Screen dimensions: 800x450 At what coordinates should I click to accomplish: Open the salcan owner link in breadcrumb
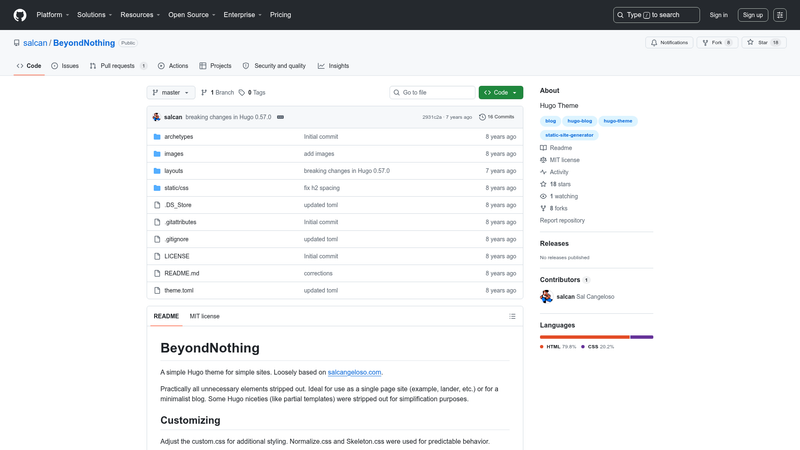click(x=35, y=43)
